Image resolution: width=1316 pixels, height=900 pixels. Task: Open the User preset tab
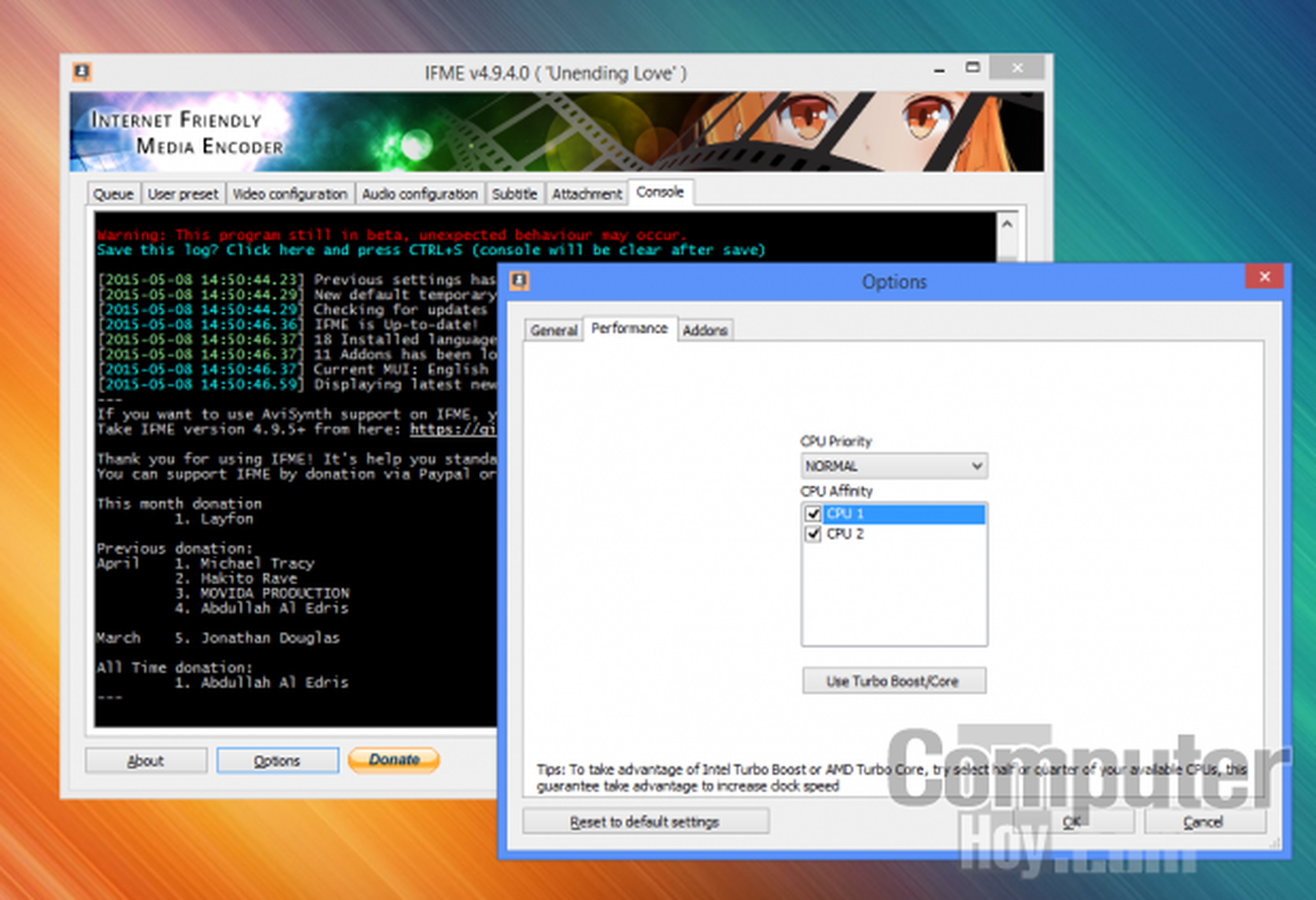(183, 194)
